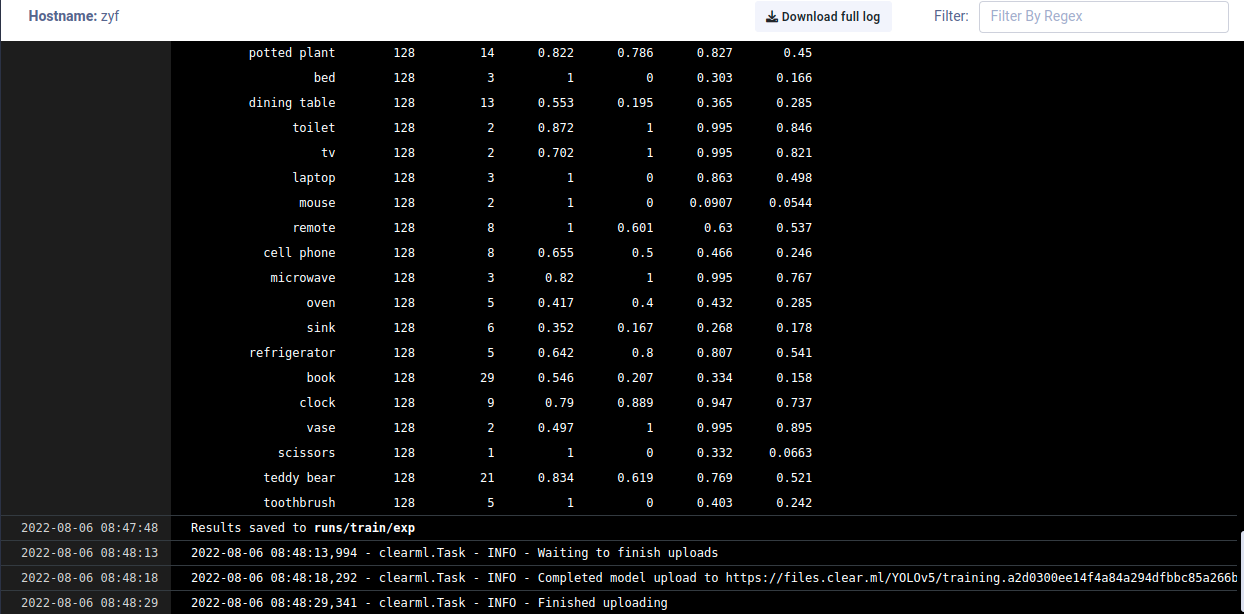The image size is (1244, 614).
Task: Click value 0.417 in the oven row
Action: 556,303
